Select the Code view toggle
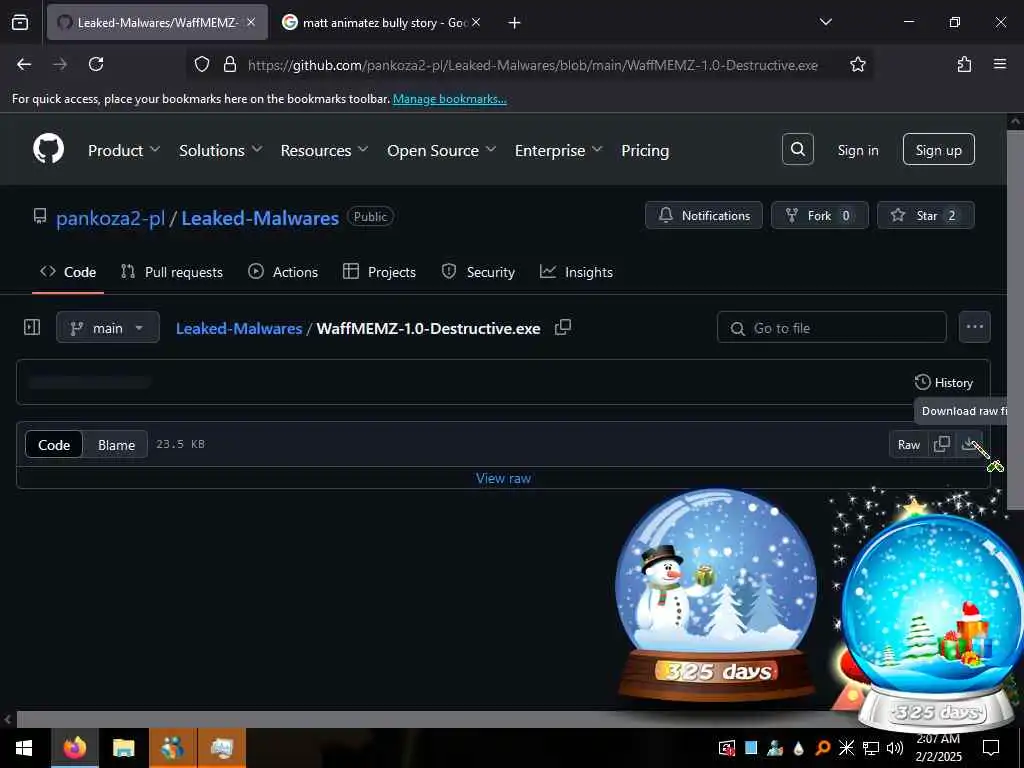 pyautogui.click(x=54, y=445)
